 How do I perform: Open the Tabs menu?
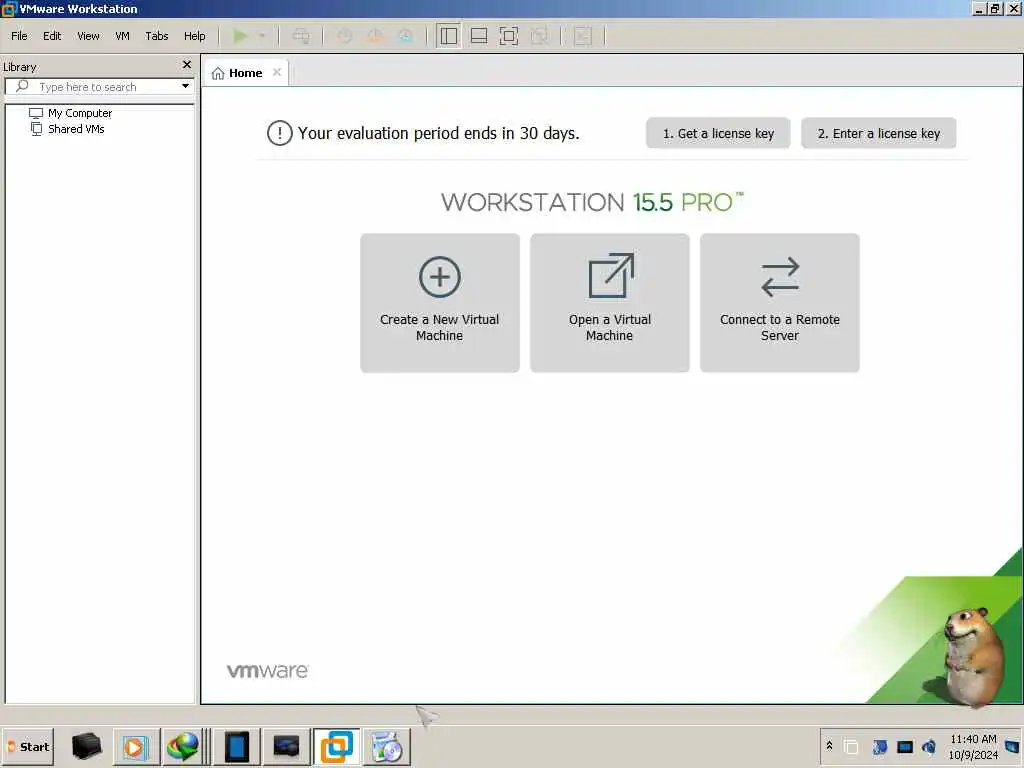pos(157,36)
